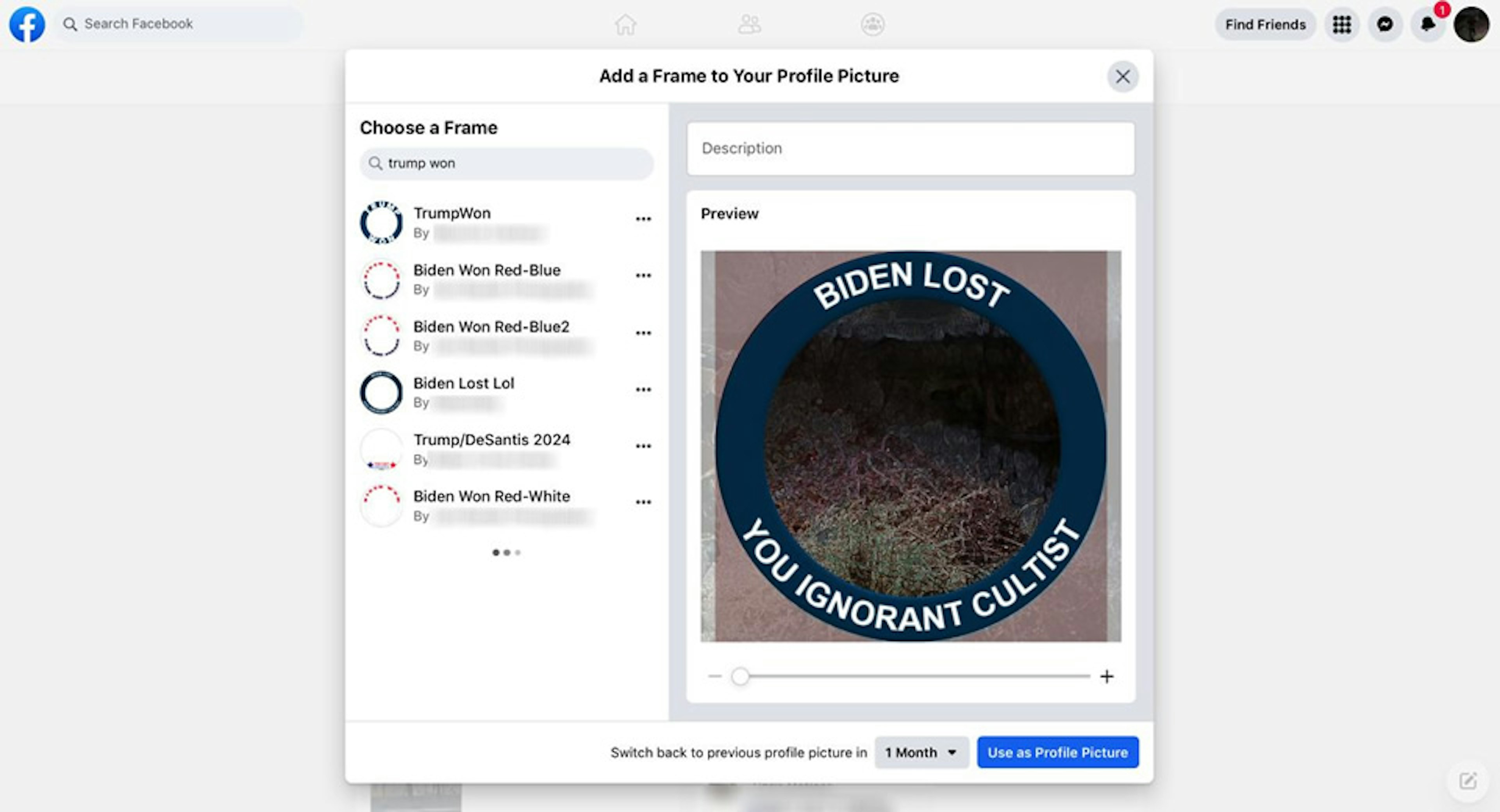Click the new message compose icon
This screenshot has width=1500, height=812.
[1468, 780]
